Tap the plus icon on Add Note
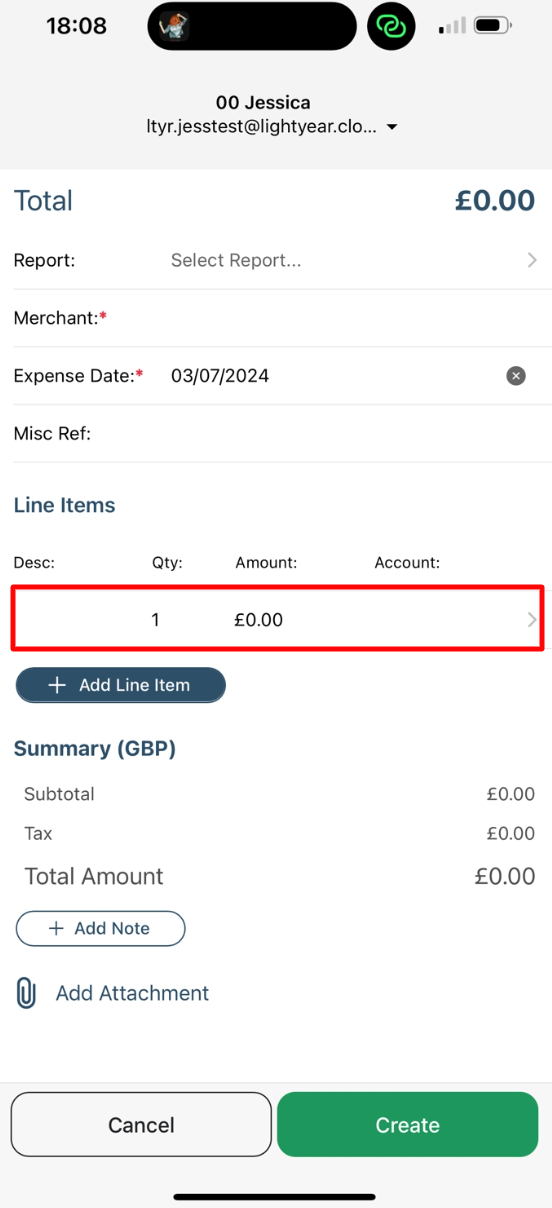The width and height of the screenshot is (552, 1208). pyautogui.click(x=56, y=928)
